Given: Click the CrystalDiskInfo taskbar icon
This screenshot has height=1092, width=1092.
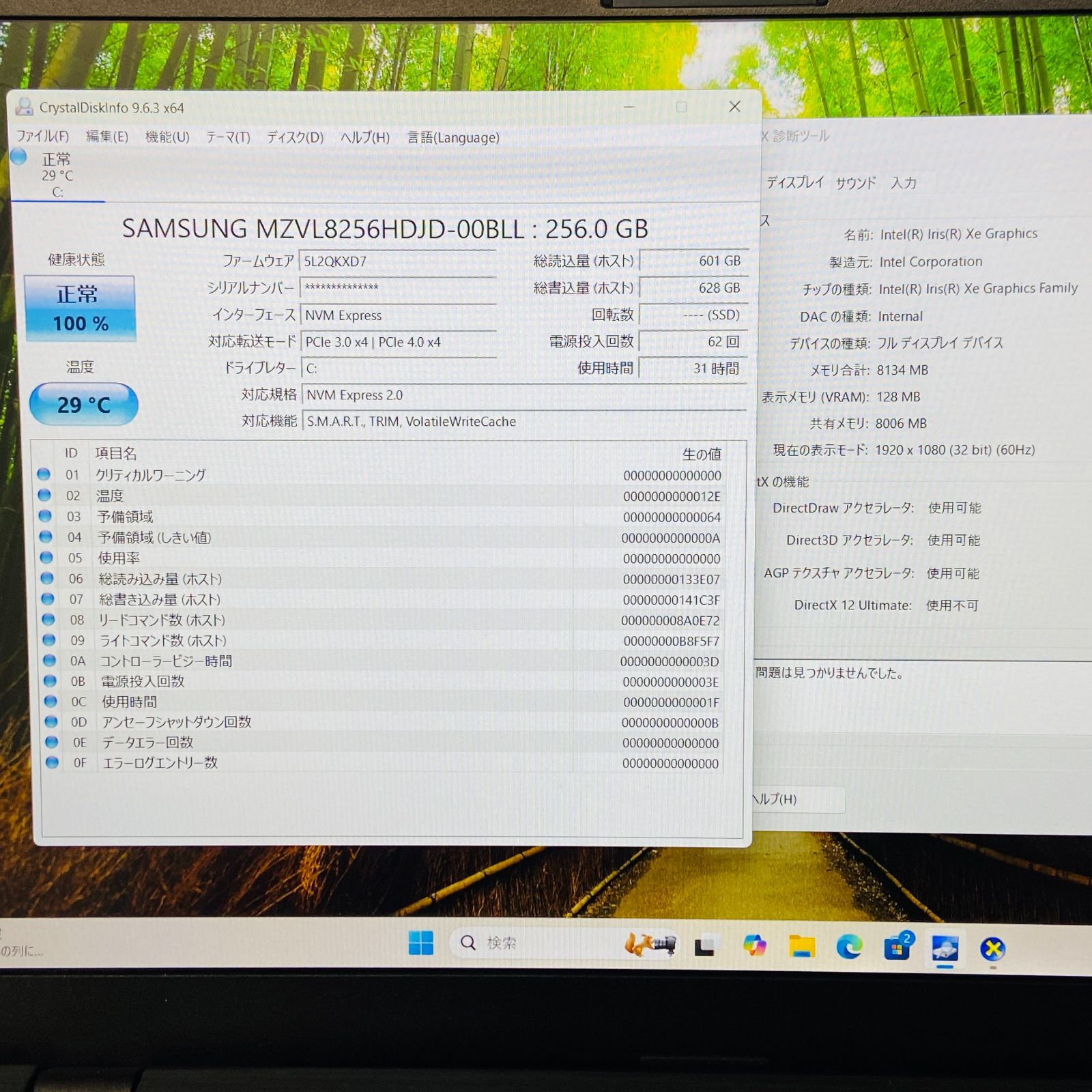Looking at the screenshot, I should click(945, 949).
